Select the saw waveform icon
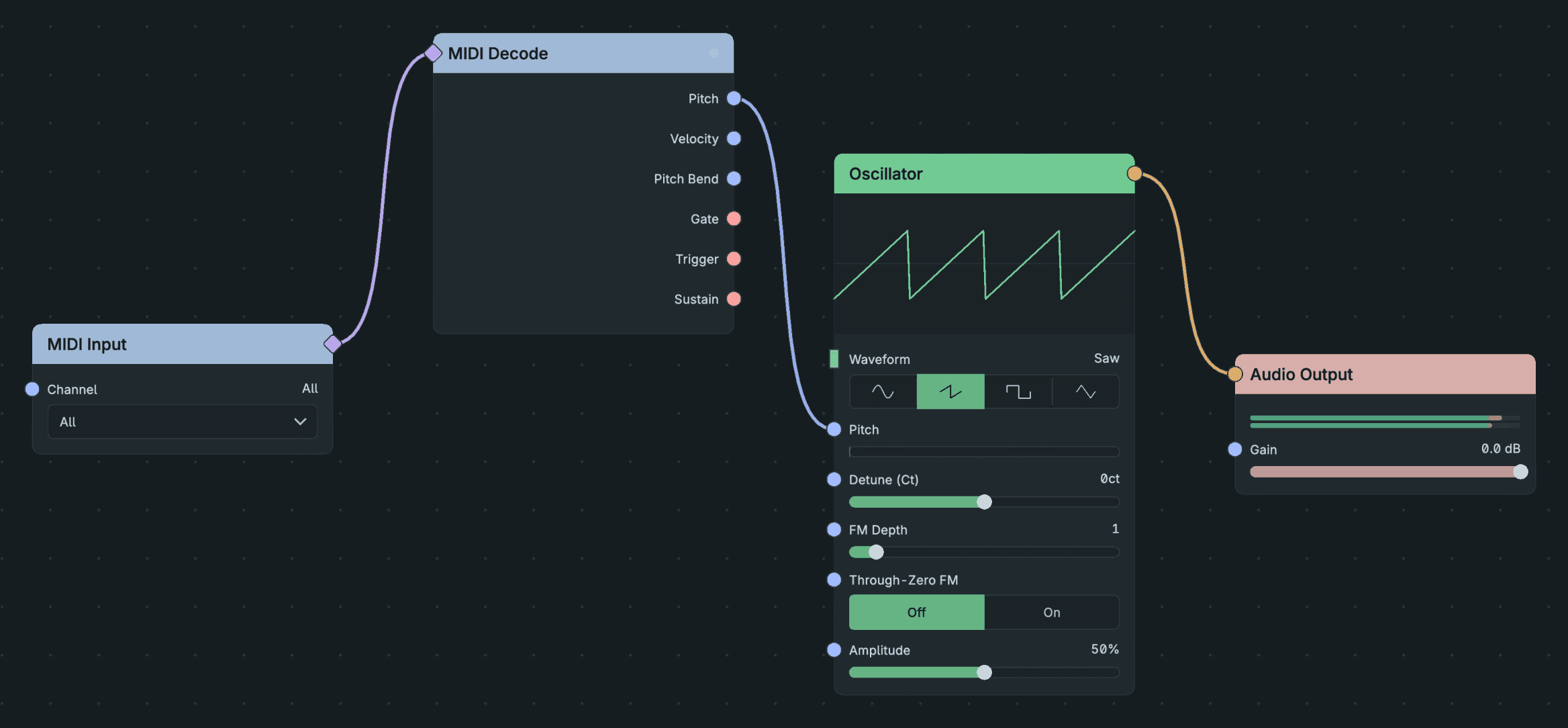This screenshot has width=1568, height=728. [950, 392]
